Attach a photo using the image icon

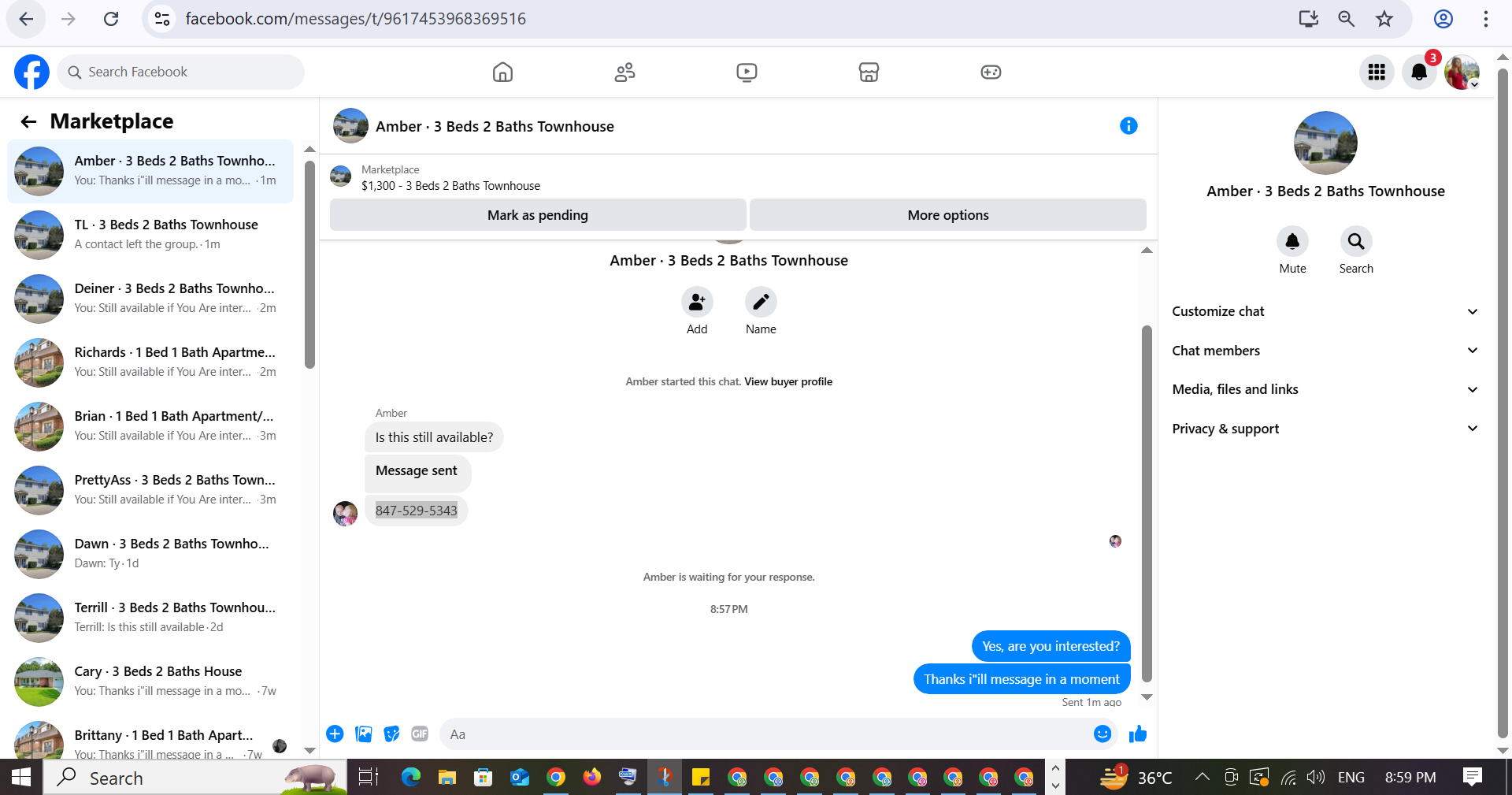point(363,734)
